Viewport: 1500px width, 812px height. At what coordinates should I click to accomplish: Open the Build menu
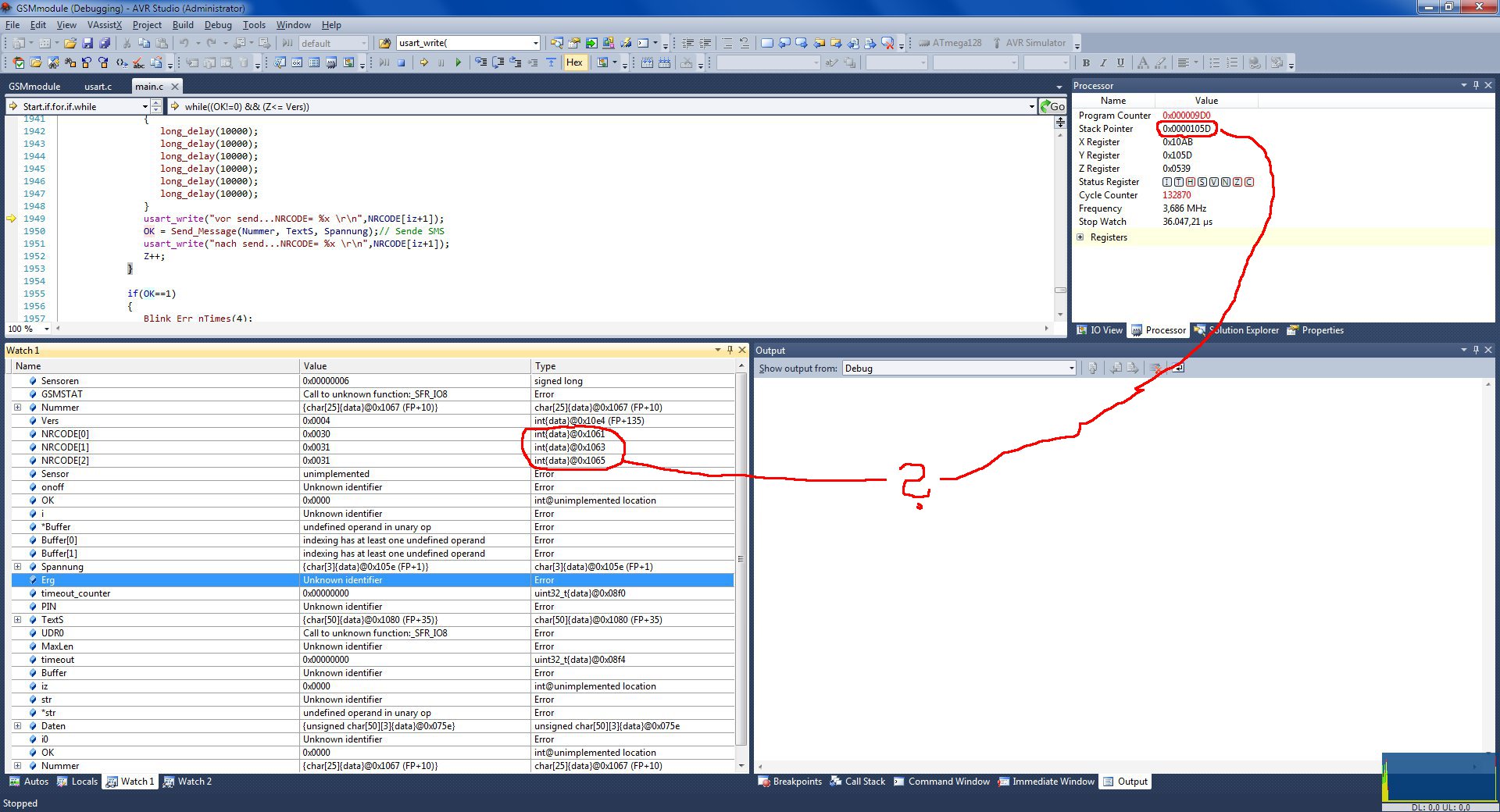183,25
